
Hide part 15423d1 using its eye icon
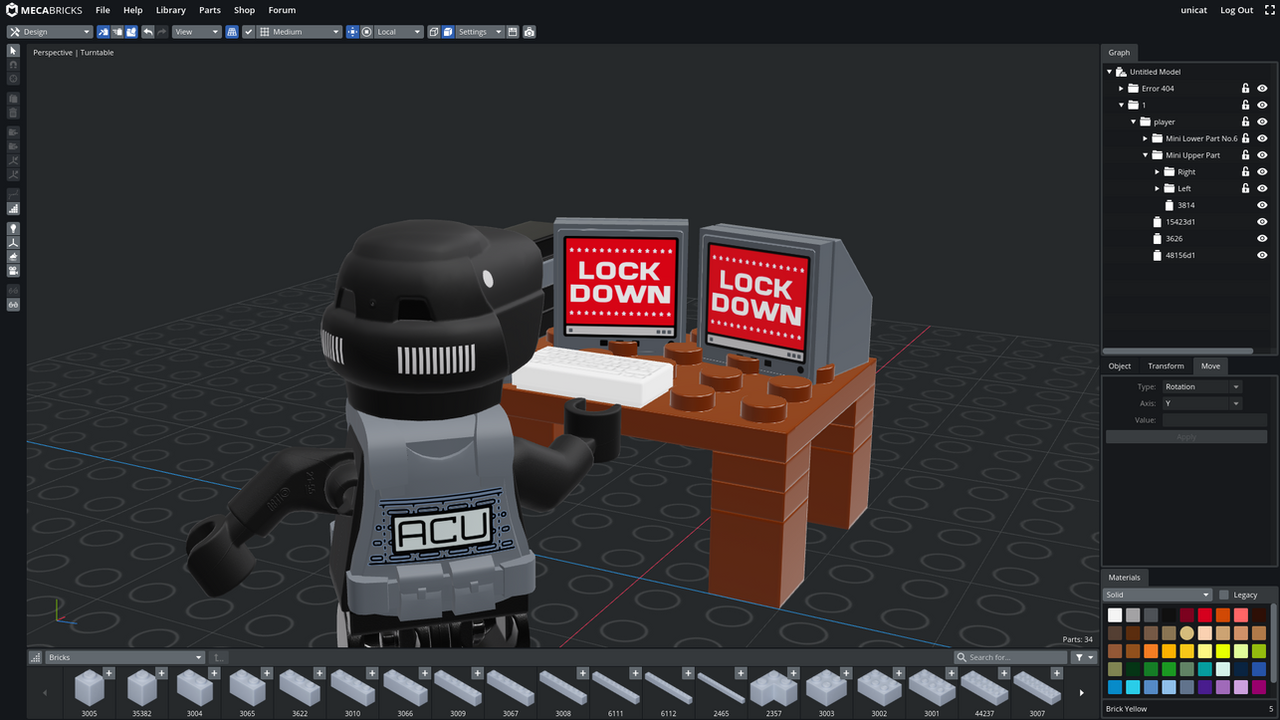coord(1262,222)
